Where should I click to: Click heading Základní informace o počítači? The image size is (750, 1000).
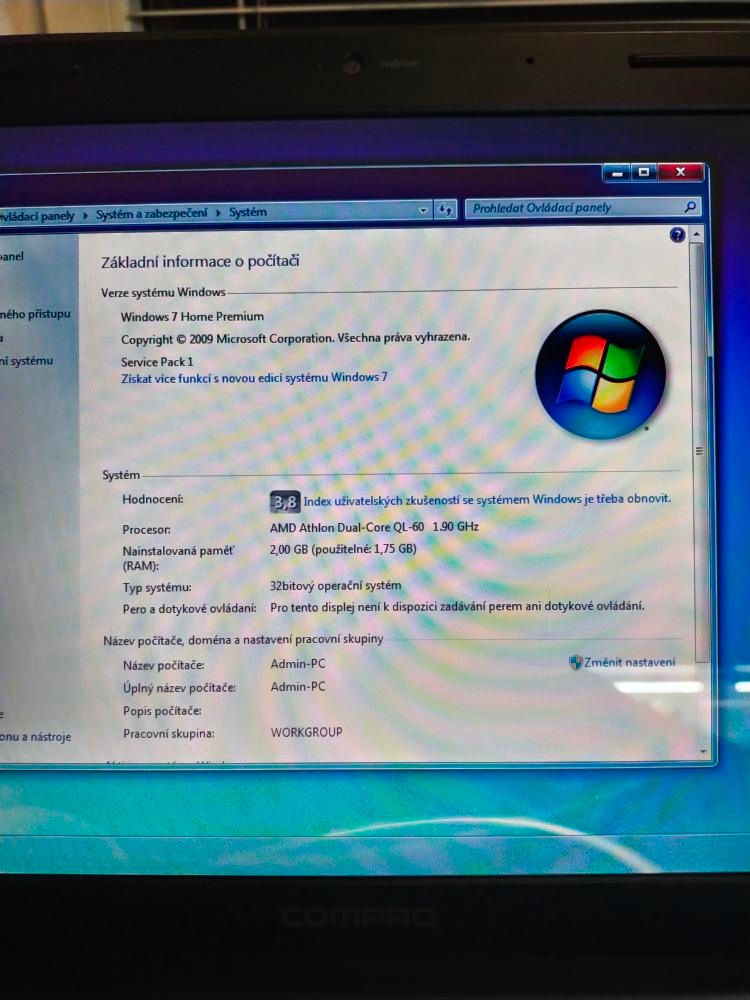(200, 261)
